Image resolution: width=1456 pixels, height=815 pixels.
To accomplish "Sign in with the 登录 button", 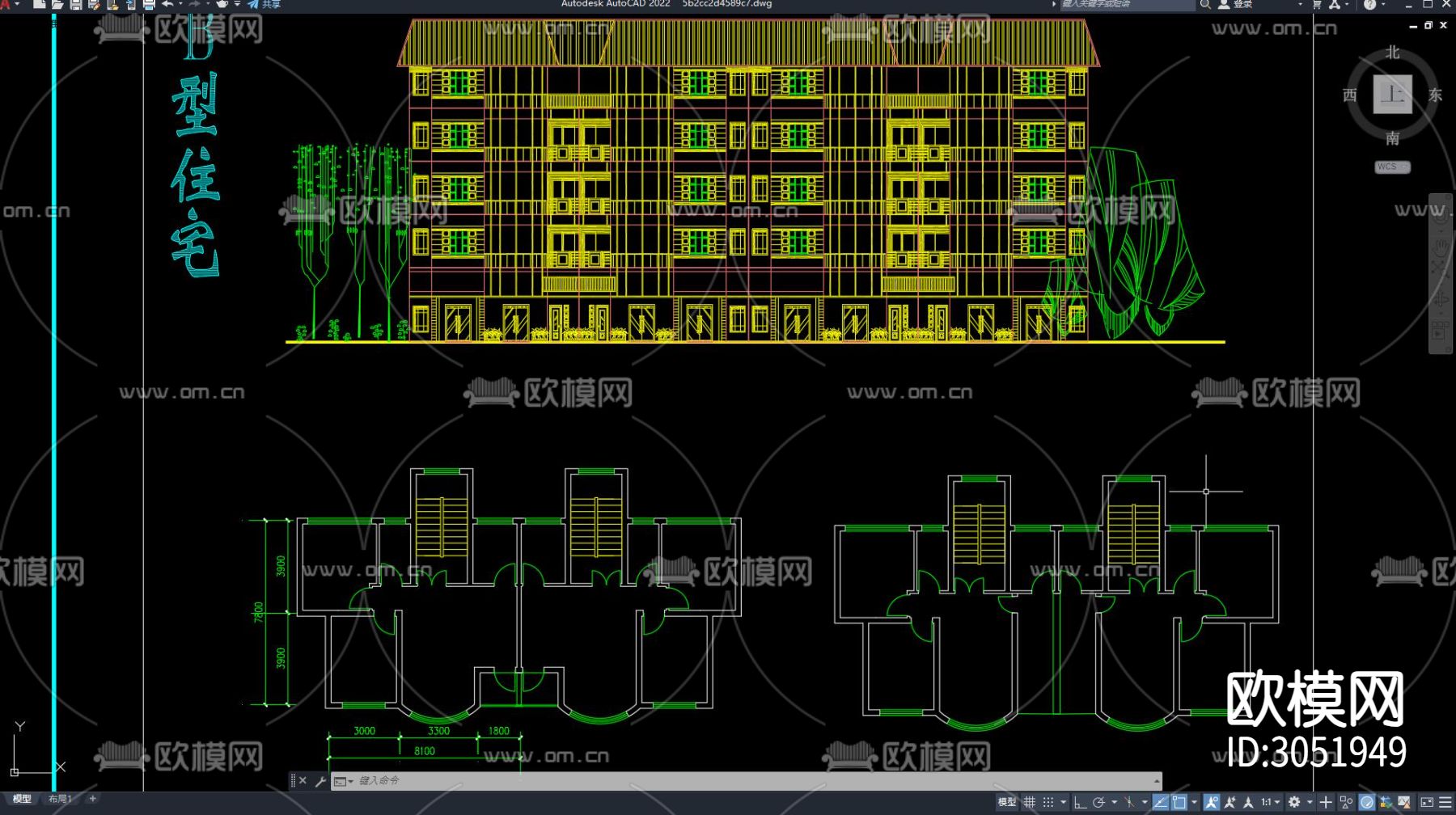I will pyautogui.click(x=1236, y=4).
